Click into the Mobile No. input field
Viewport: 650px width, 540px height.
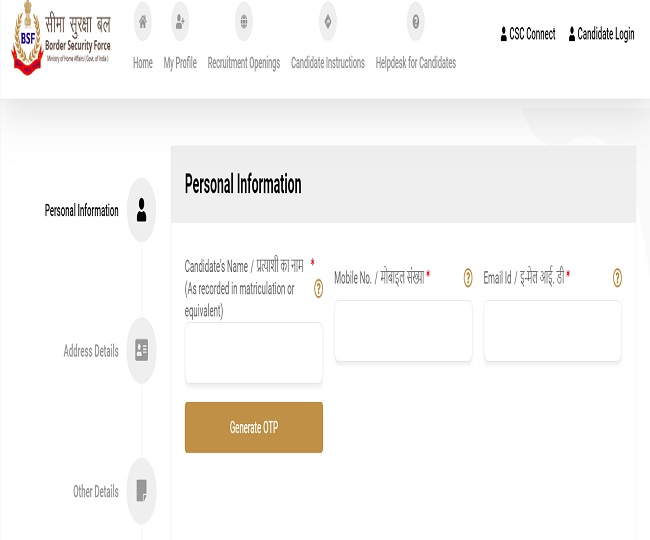(403, 331)
